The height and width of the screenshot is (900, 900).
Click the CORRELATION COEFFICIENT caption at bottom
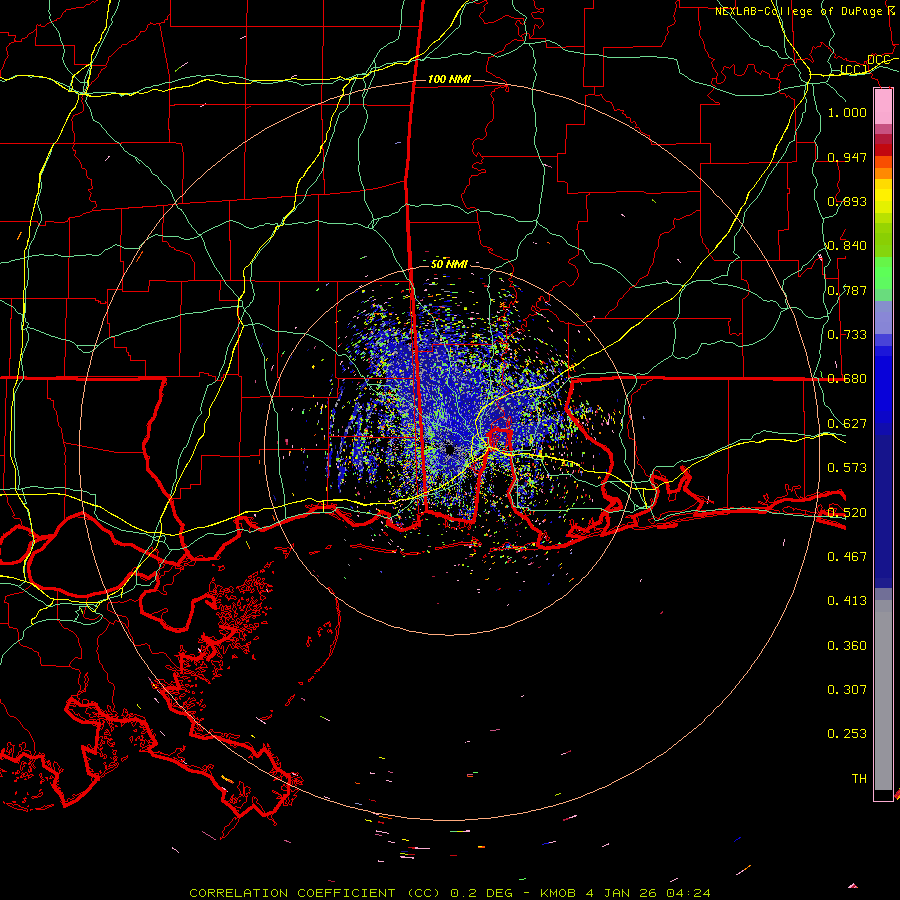pyautogui.click(x=450, y=893)
